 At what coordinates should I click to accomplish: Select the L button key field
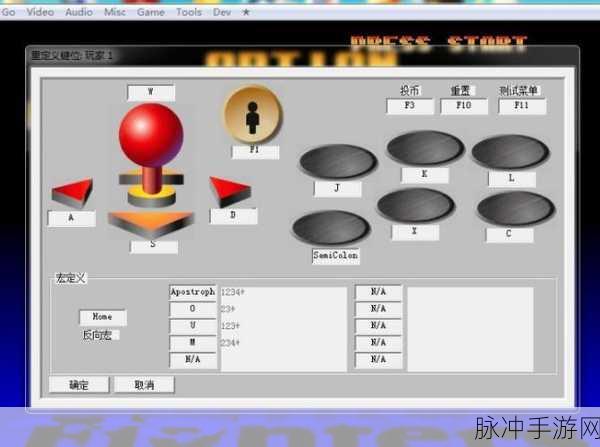512,178
